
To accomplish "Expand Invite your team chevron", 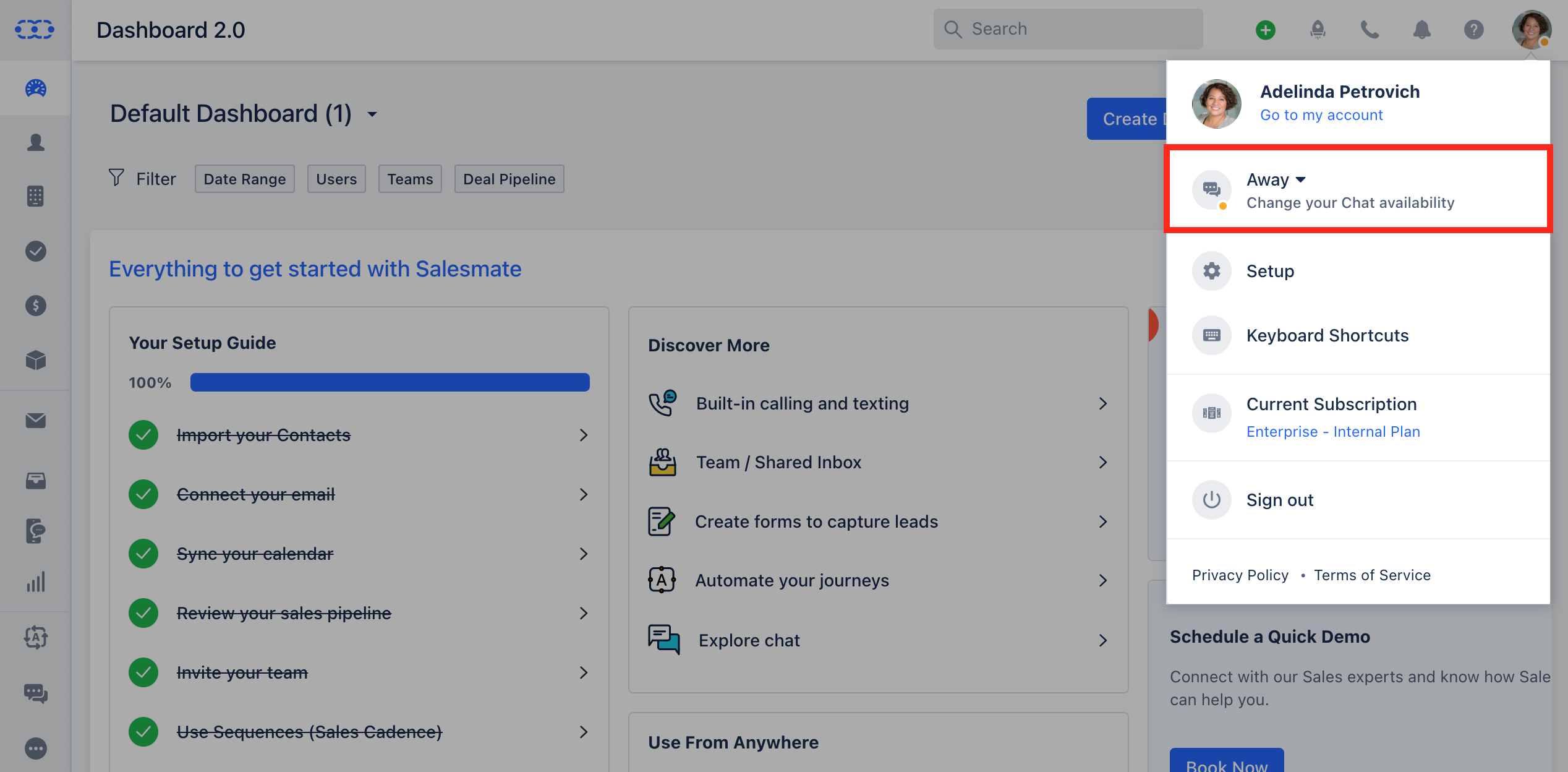I will (583, 672).
